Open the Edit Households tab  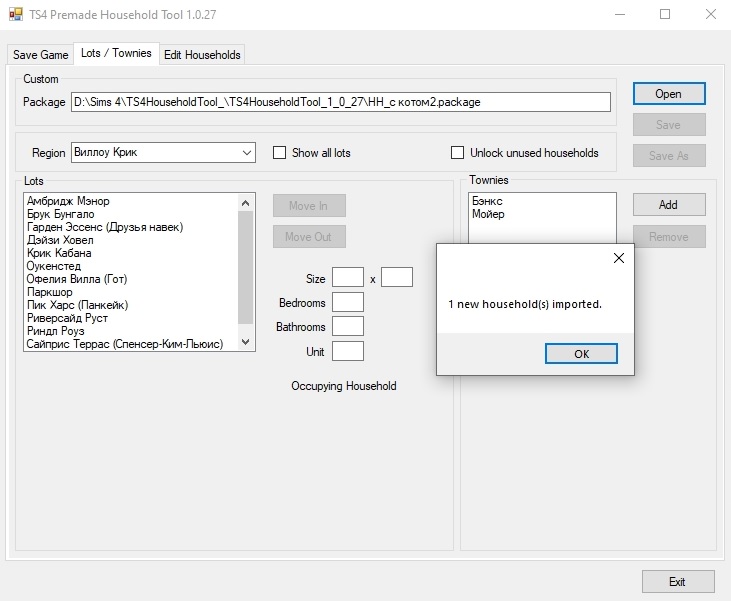pyautogui.click(x=202, y=55)
